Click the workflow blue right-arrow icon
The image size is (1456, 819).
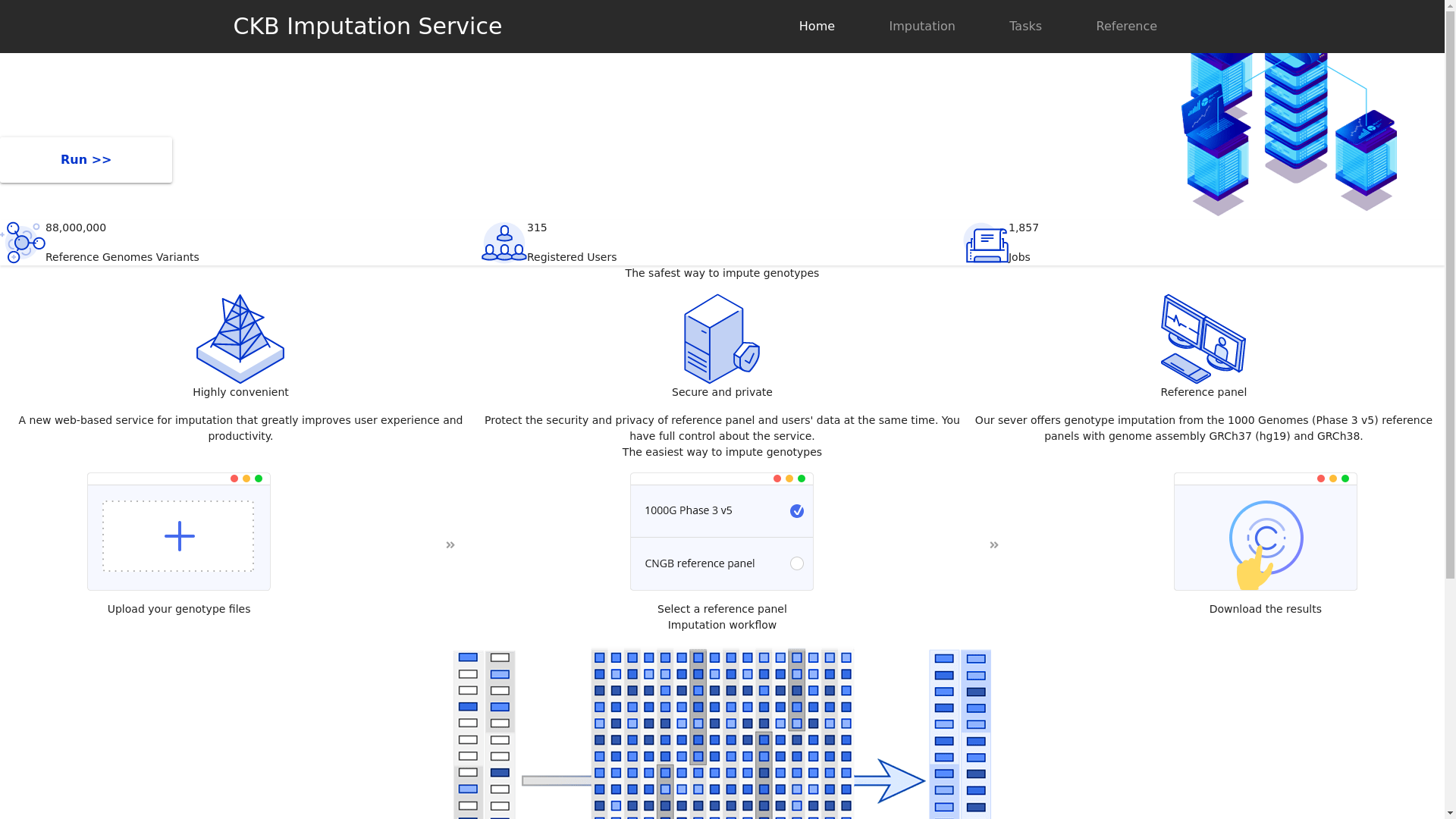point(890,781)
